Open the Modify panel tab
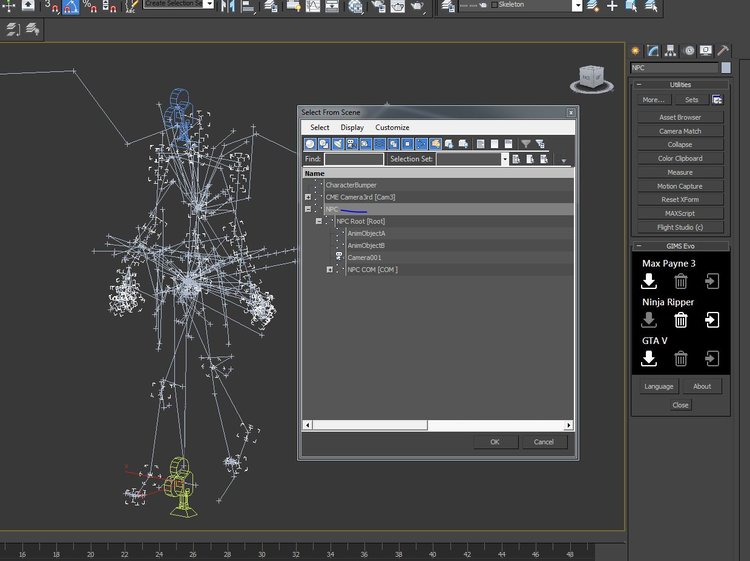 point(653,51)
